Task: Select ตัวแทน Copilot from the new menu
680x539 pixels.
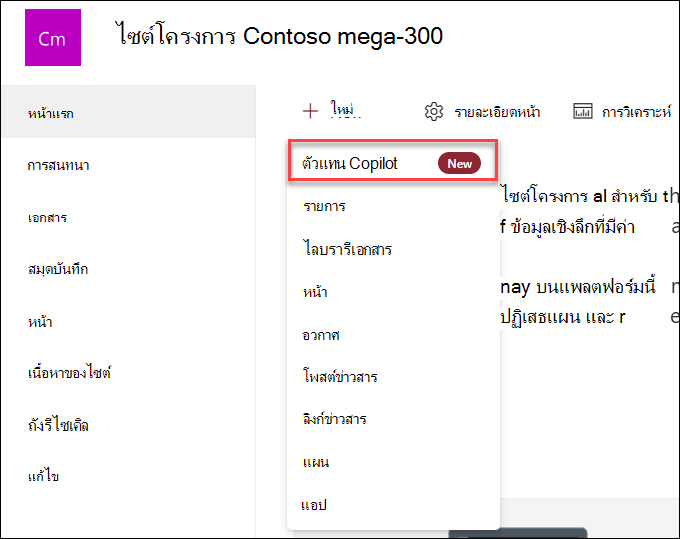Action: click(392, 160)
